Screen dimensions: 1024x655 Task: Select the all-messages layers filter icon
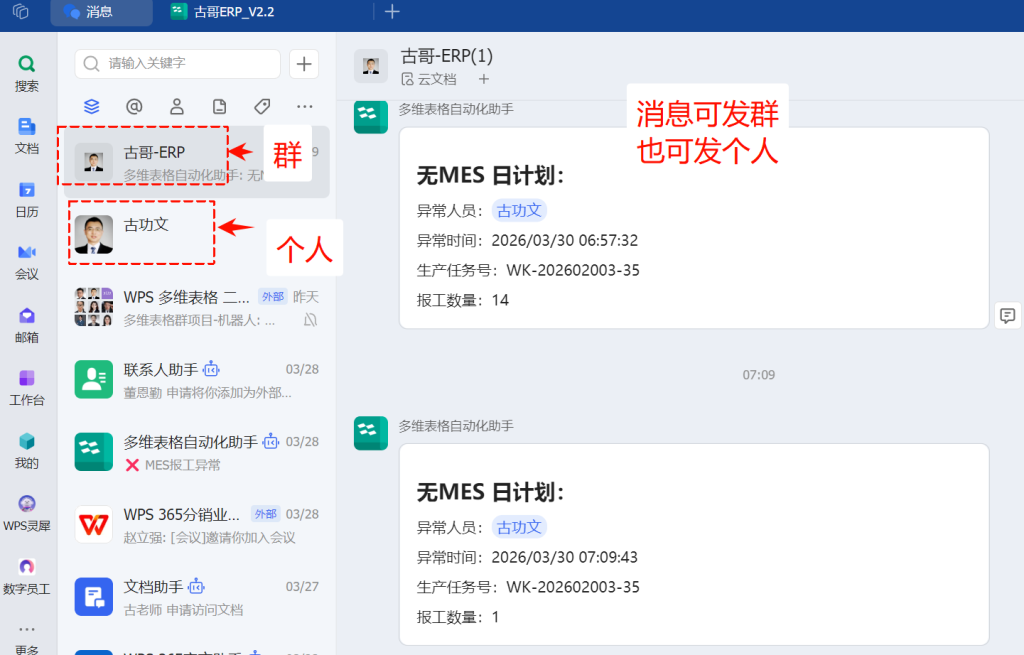point(91,106)
